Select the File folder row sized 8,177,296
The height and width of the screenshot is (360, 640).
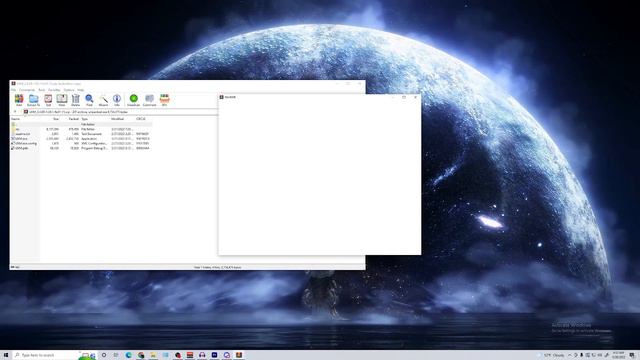[x=81, y=129]
